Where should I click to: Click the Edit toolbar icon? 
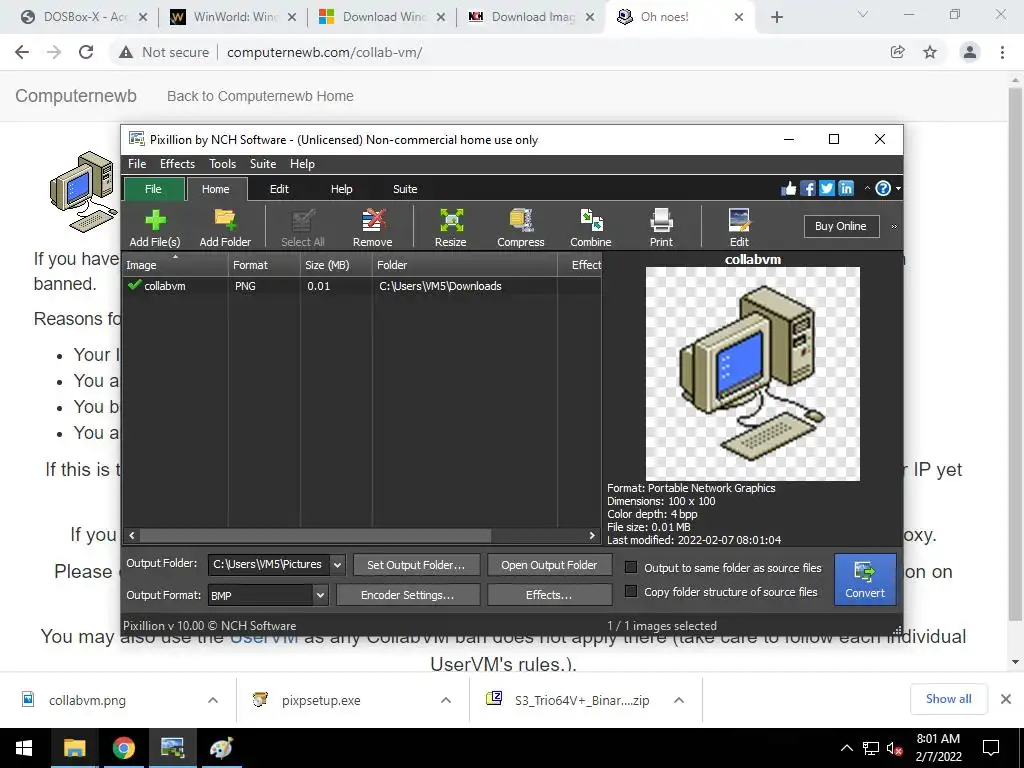(x=739, y=227)
